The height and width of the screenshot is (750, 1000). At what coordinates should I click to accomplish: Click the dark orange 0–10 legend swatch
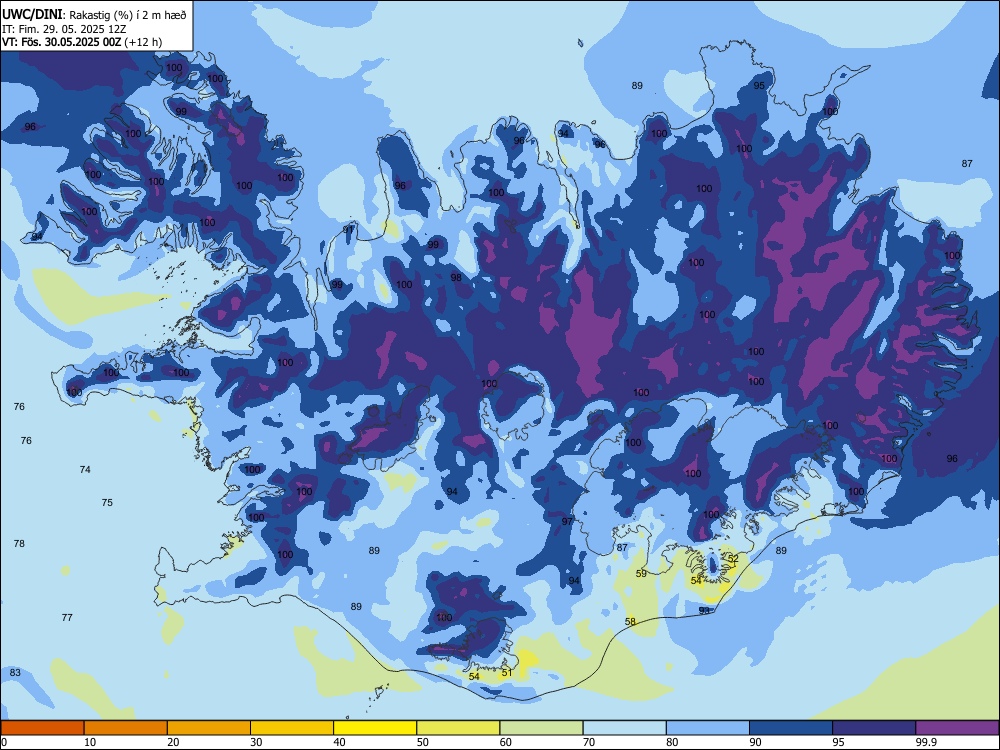click(42, 728)
